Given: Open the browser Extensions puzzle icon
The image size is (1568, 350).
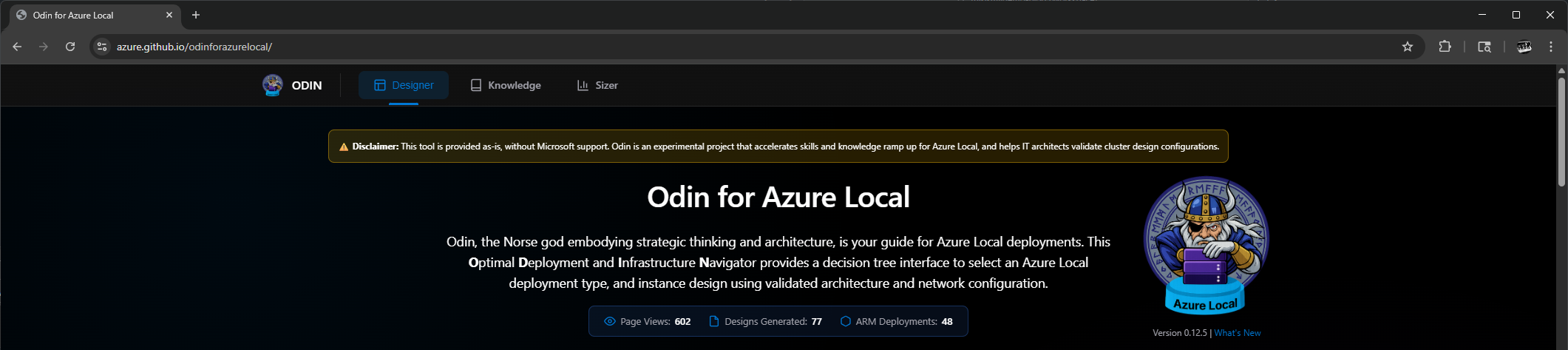Looking at the screenshot, I should coord(1445,47).
